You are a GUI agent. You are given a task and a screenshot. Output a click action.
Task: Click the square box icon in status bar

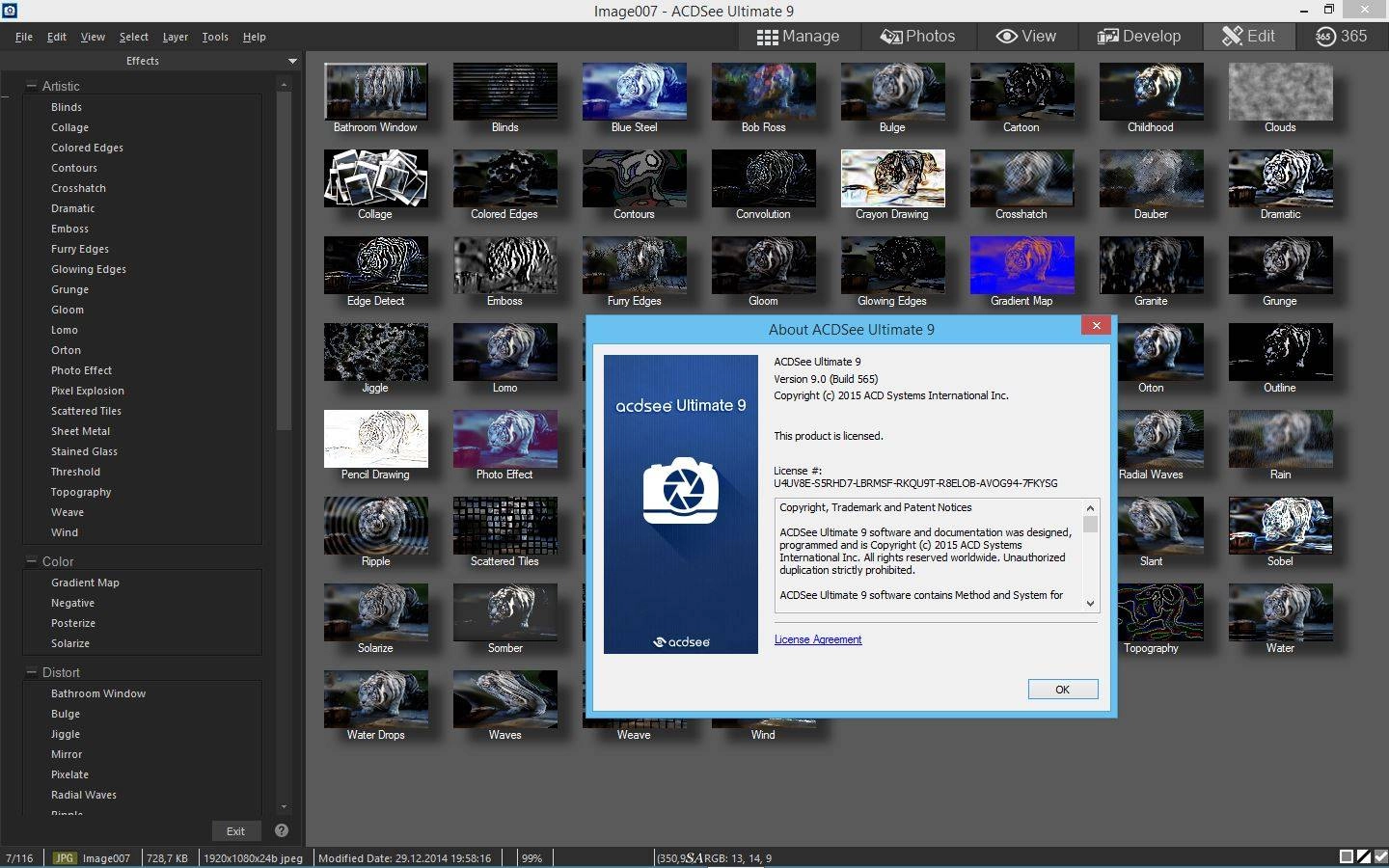coord(1346,856)
